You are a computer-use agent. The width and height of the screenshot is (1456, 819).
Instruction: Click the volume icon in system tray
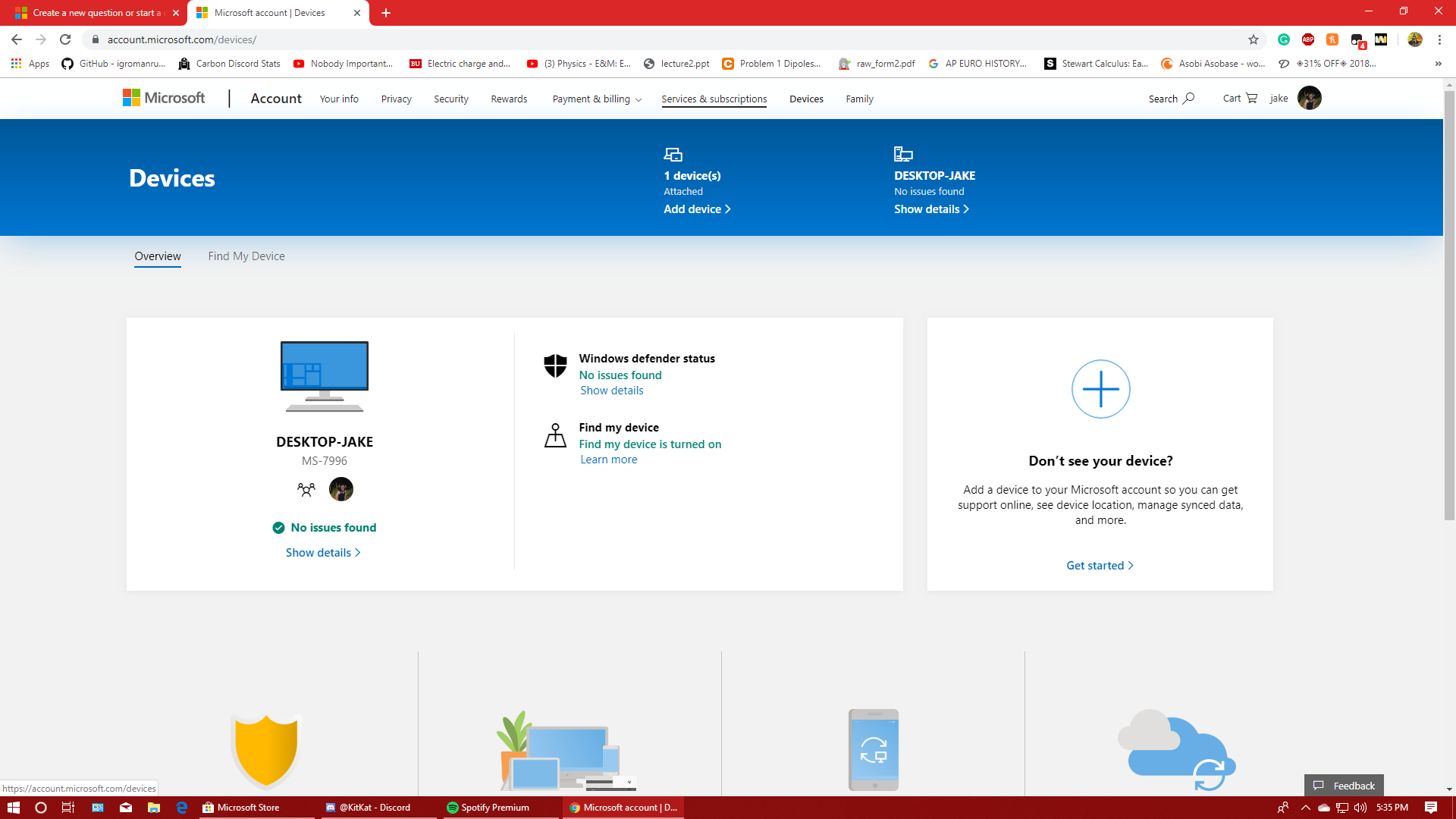coord(1360,808)
